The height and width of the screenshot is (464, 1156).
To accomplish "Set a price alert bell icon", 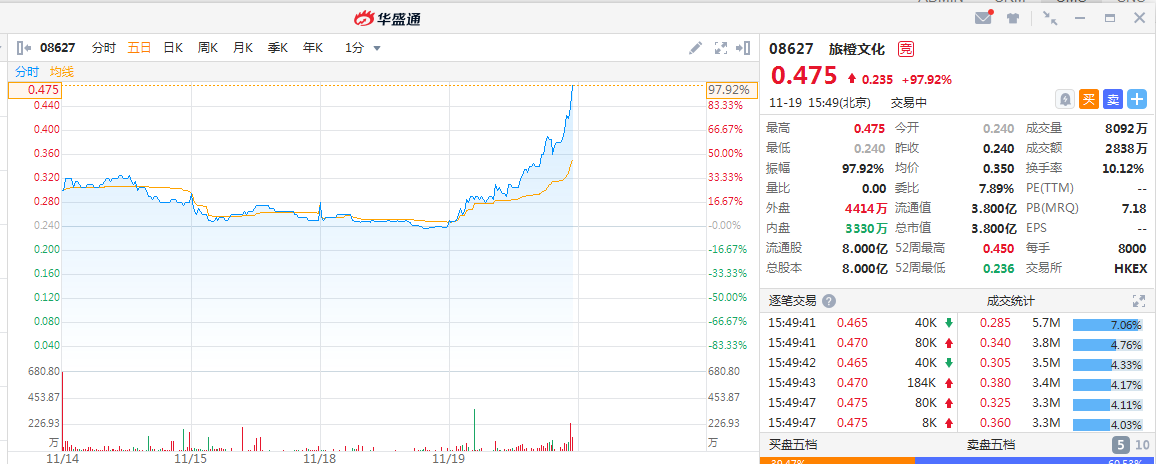I will tap(1065, 99).
